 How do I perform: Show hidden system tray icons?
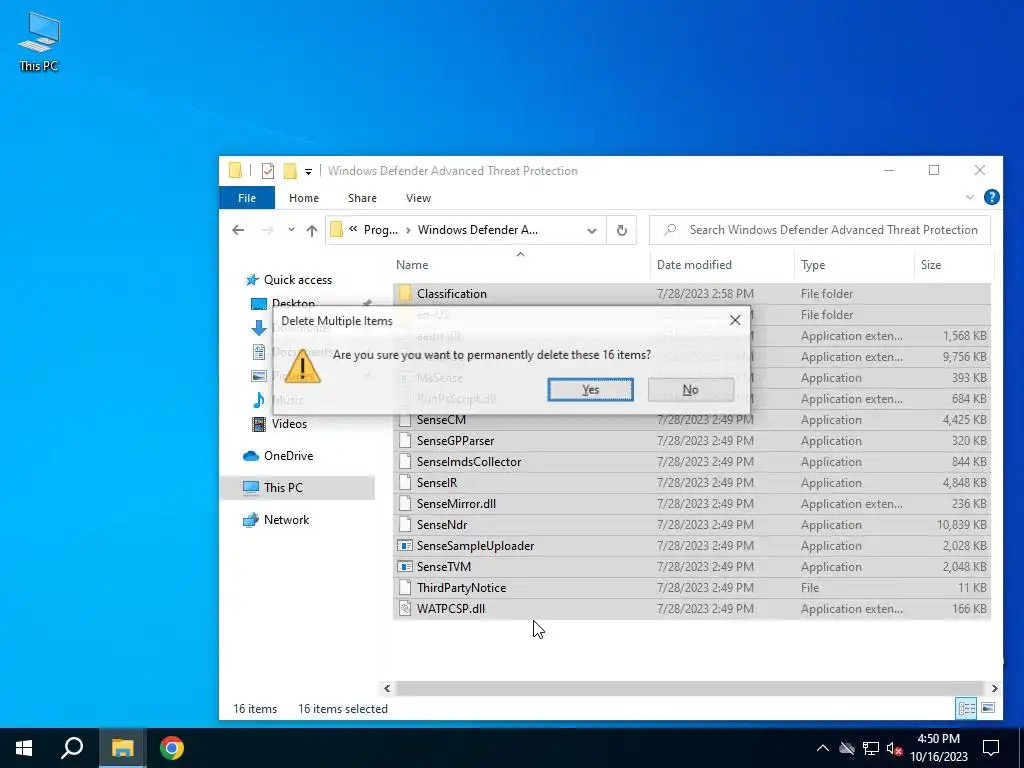pyautogui.click(x=822, y=748)
